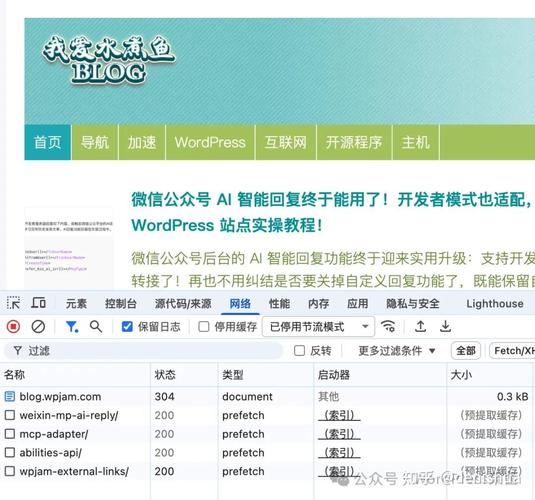
Task: Open the 微信公众号 AI 智能回复 article title
Action: tap(333, 212)
